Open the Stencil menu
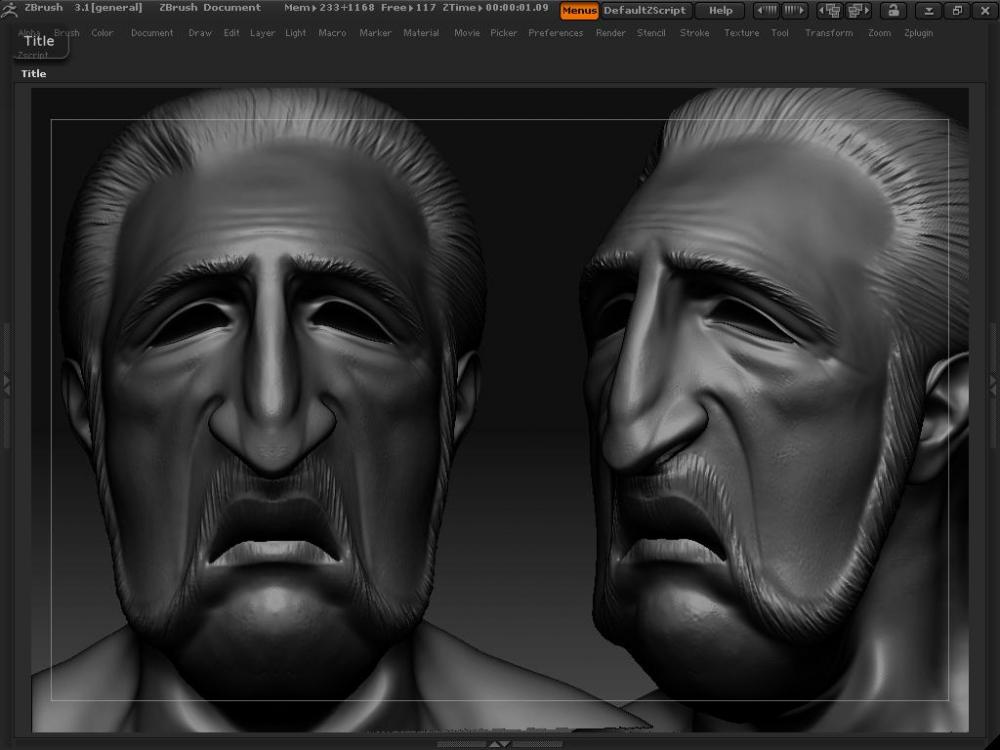 tap(651, 33)
